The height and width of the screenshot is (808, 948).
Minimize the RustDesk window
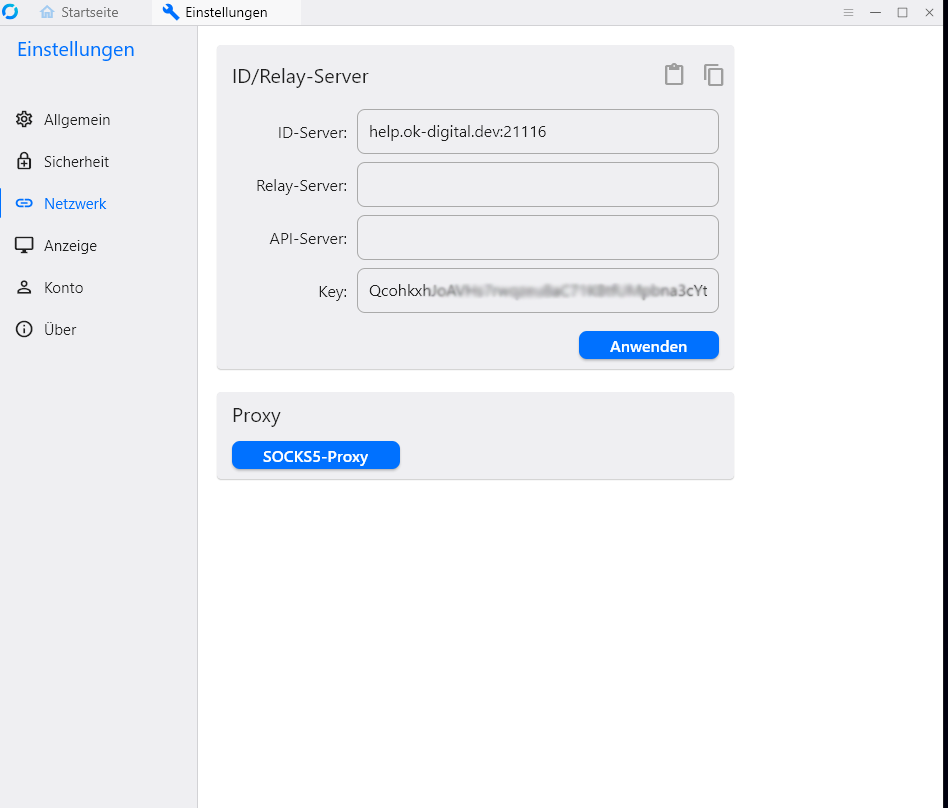click(875, 13)
